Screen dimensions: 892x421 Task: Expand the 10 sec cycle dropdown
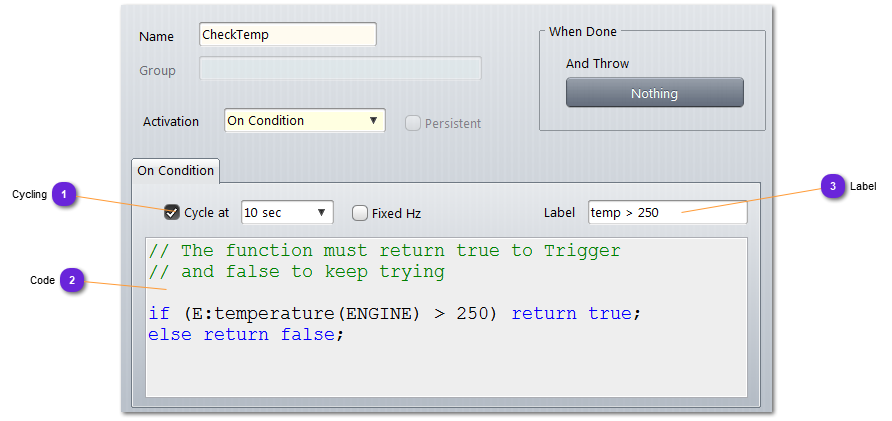[x=287, y=213]
